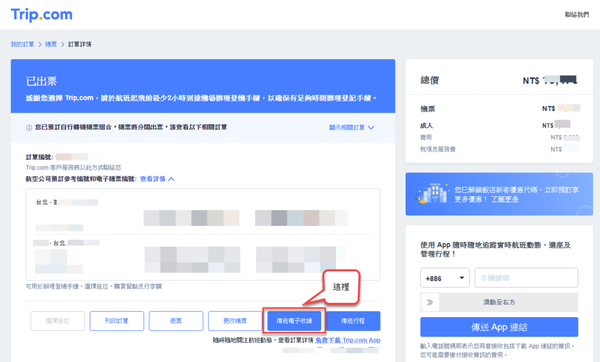Click 選擇座位 button
600x362 pixels.
pos(57,321)
